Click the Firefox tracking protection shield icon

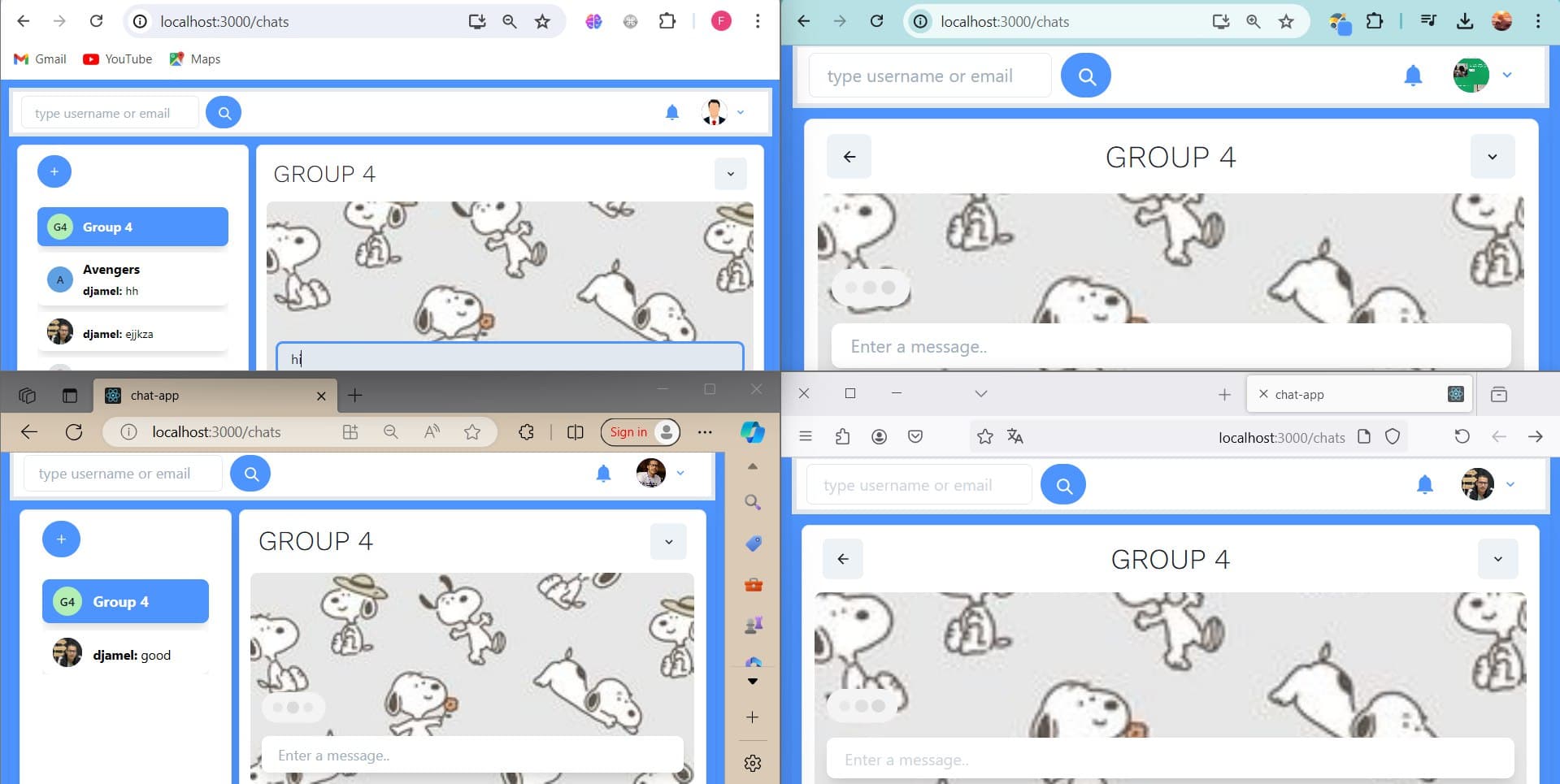1393,437
